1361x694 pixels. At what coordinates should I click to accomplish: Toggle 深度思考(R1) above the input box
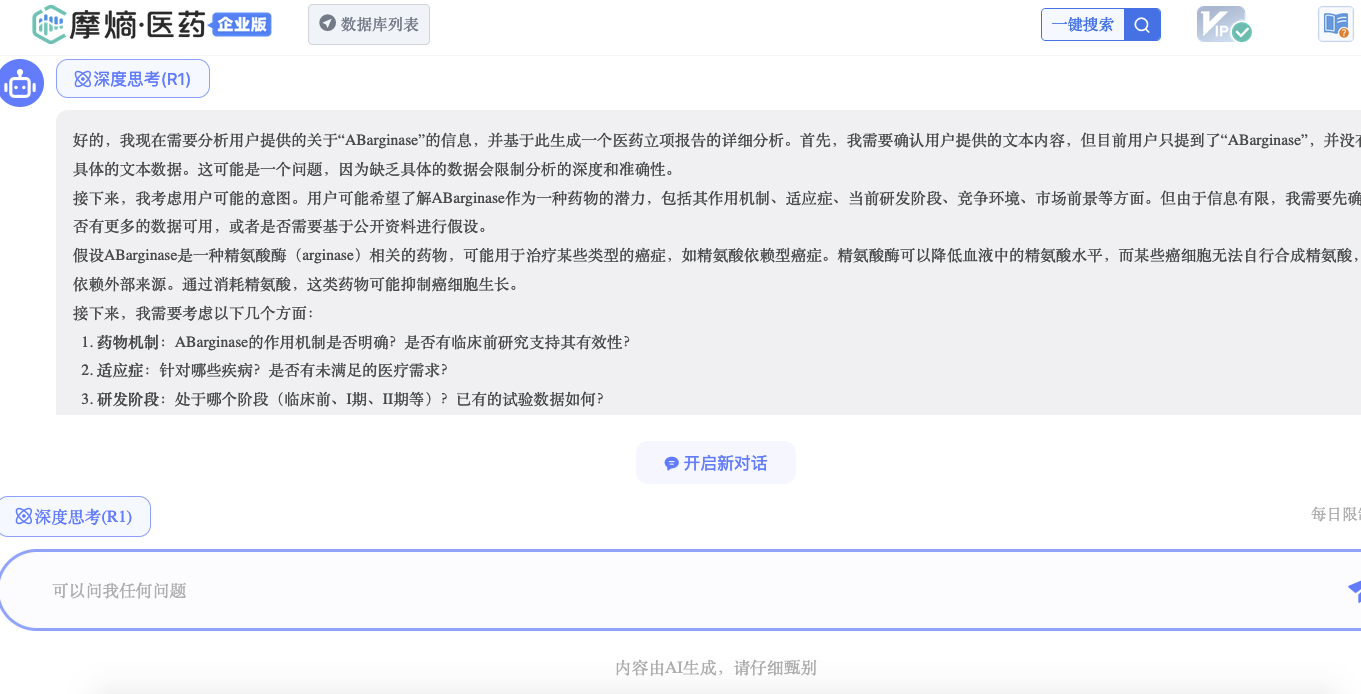coord(75,517)
